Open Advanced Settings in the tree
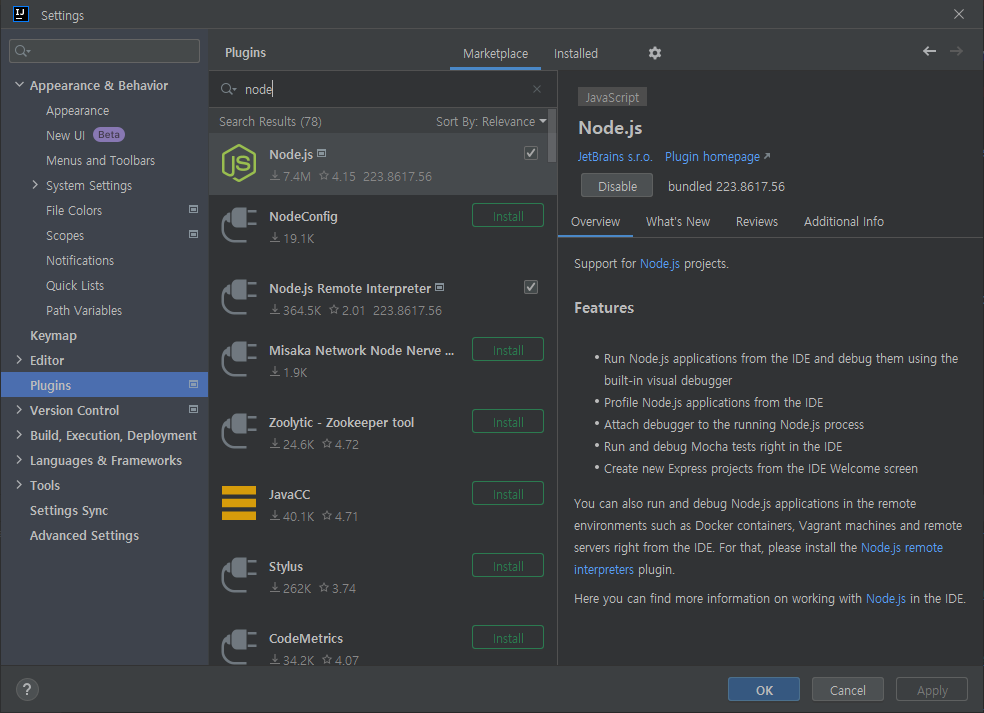This screenshot has height=713, width=984. tap(84, 535)
